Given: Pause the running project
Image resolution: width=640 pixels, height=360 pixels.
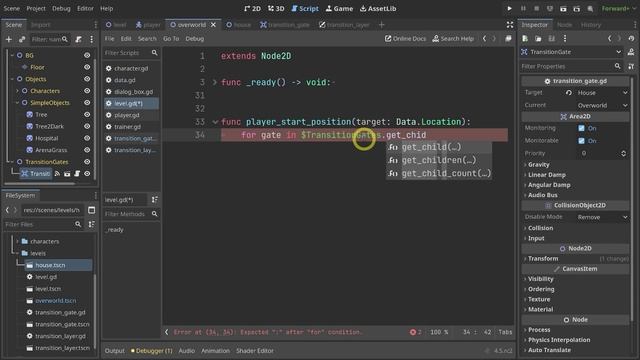Looking at the screenshot, I should tap(523, 9).
